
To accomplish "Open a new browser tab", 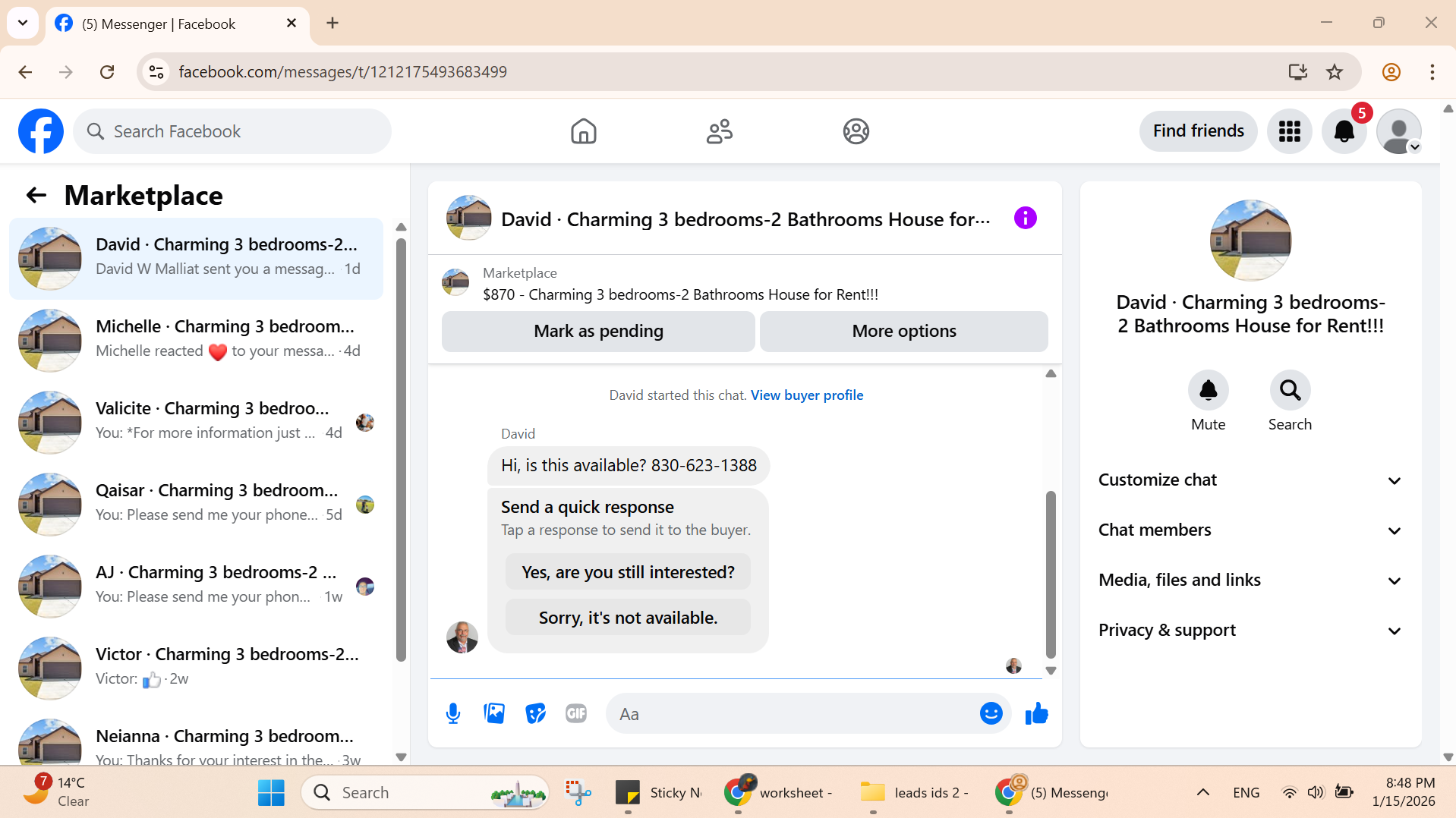I will [332, 24].
